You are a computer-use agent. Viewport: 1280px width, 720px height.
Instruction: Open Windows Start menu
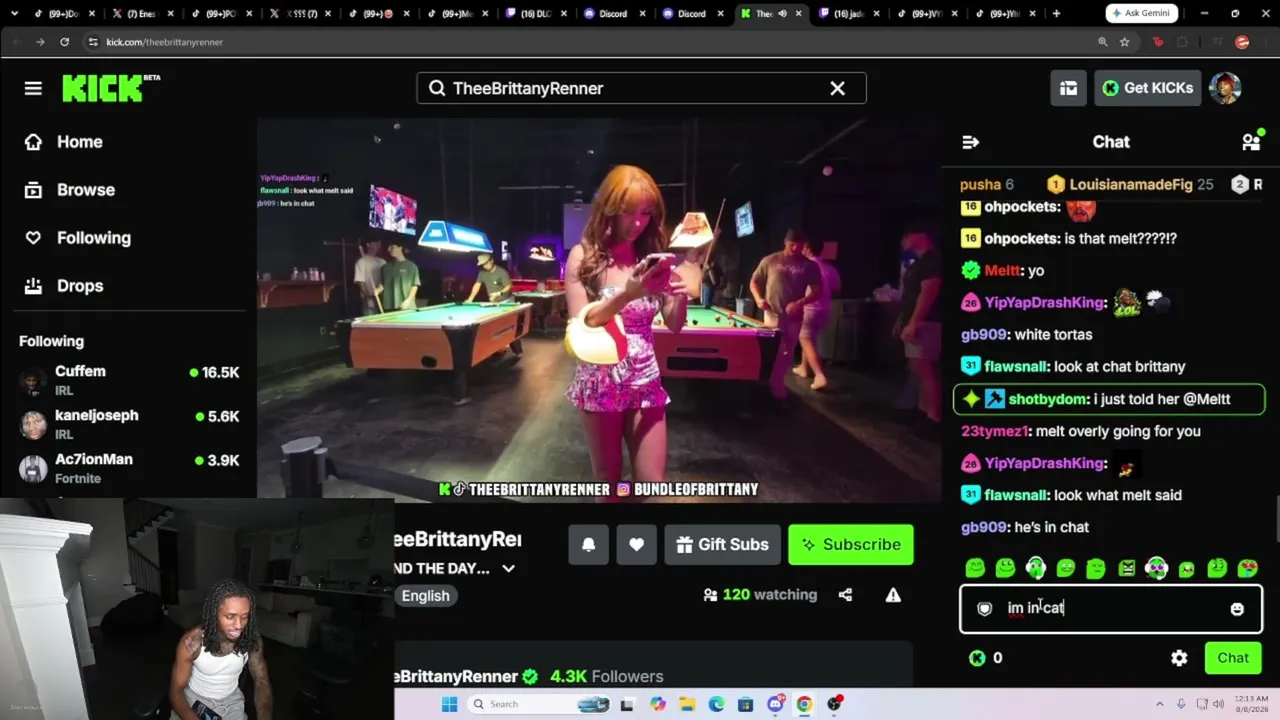coord(449,704)
